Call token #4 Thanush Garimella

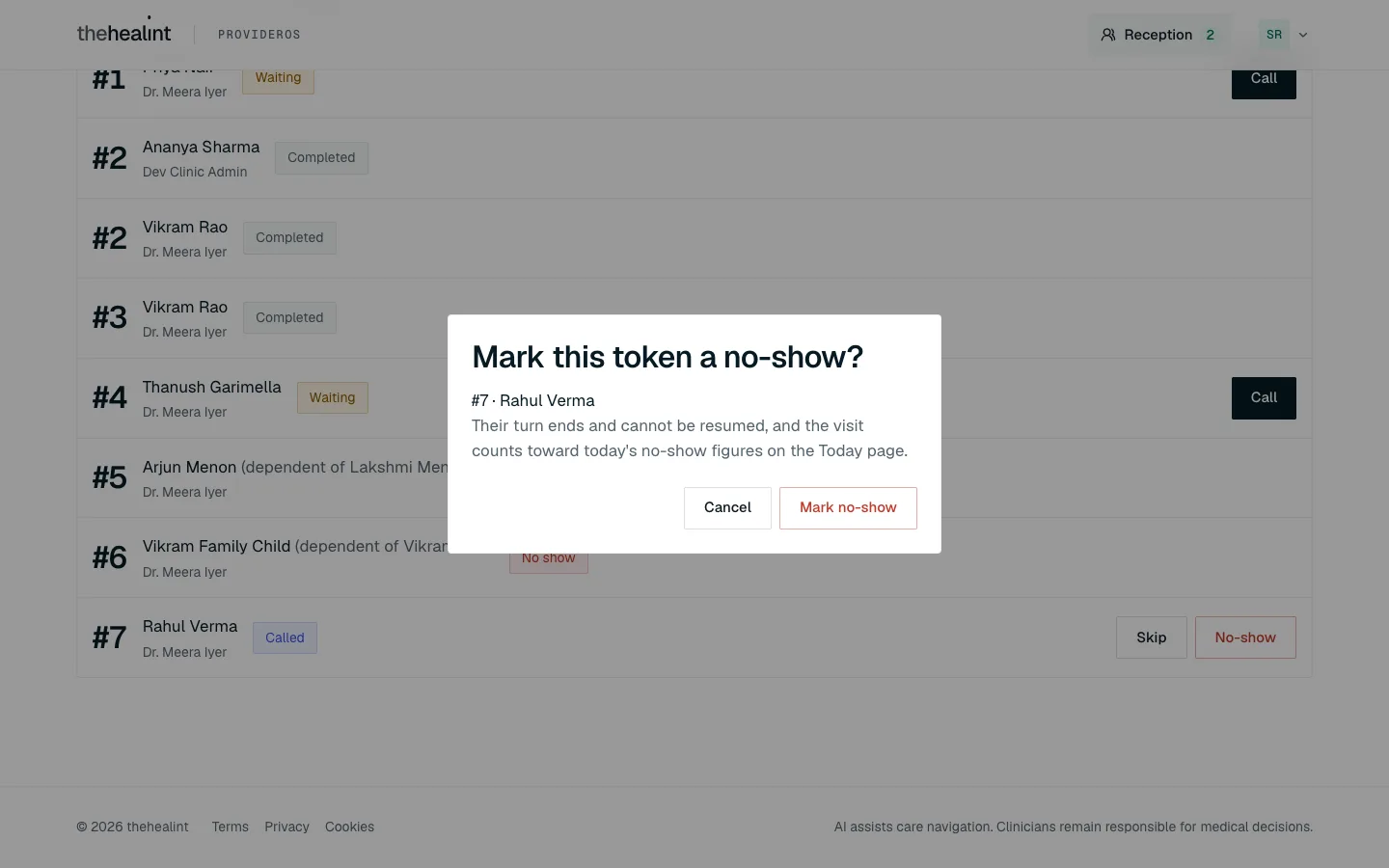(1264, 397)
